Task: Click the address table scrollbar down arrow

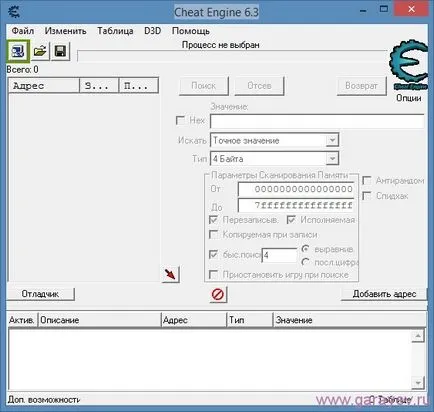Action: [418, 382]
